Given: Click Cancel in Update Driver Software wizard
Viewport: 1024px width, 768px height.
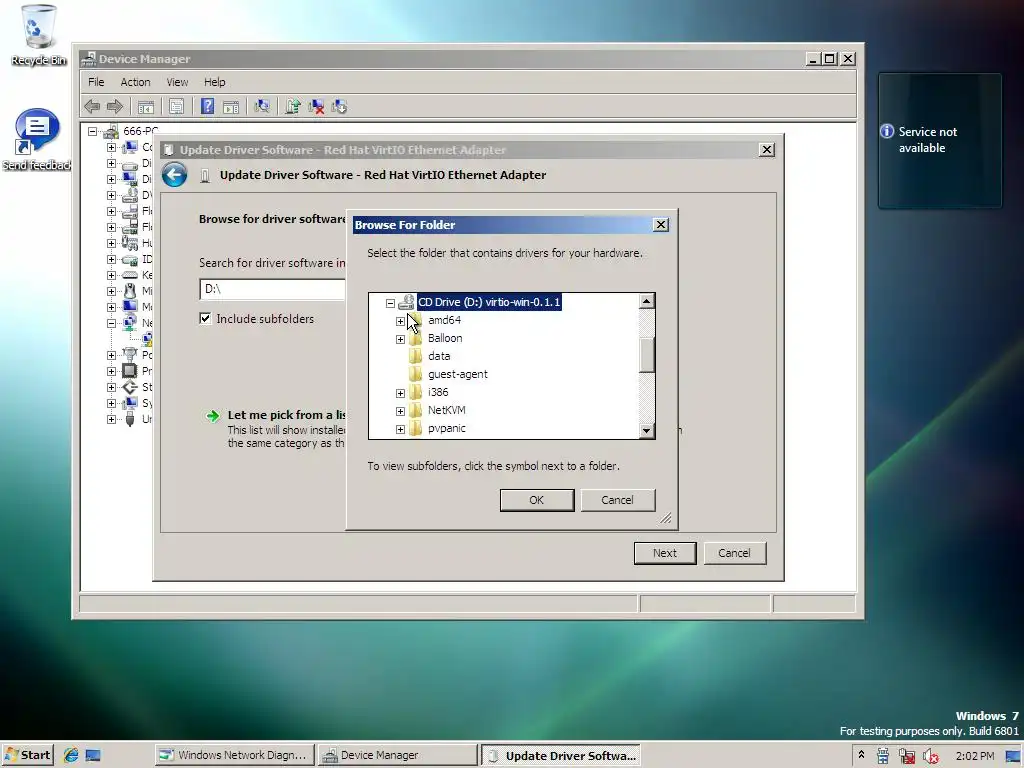Looking at the screenshot, I should [735, 553].
